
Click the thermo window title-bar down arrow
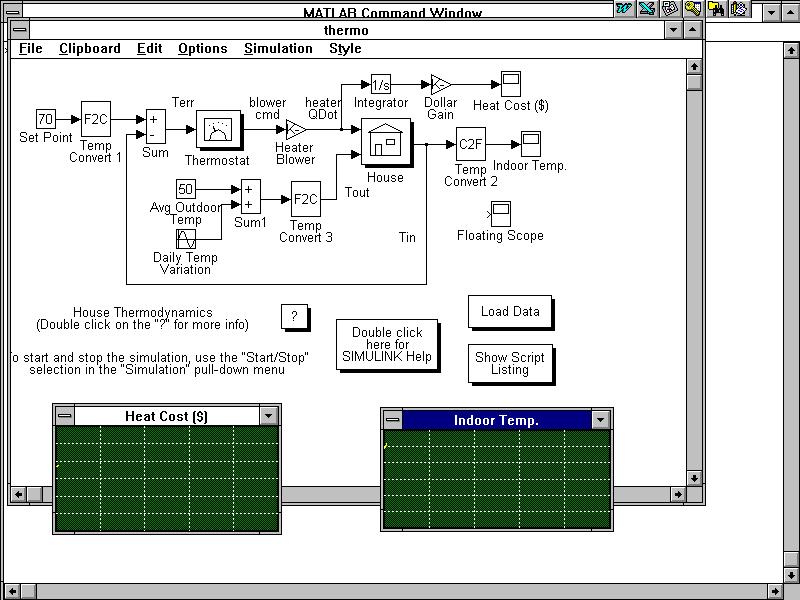click(673, 30)
